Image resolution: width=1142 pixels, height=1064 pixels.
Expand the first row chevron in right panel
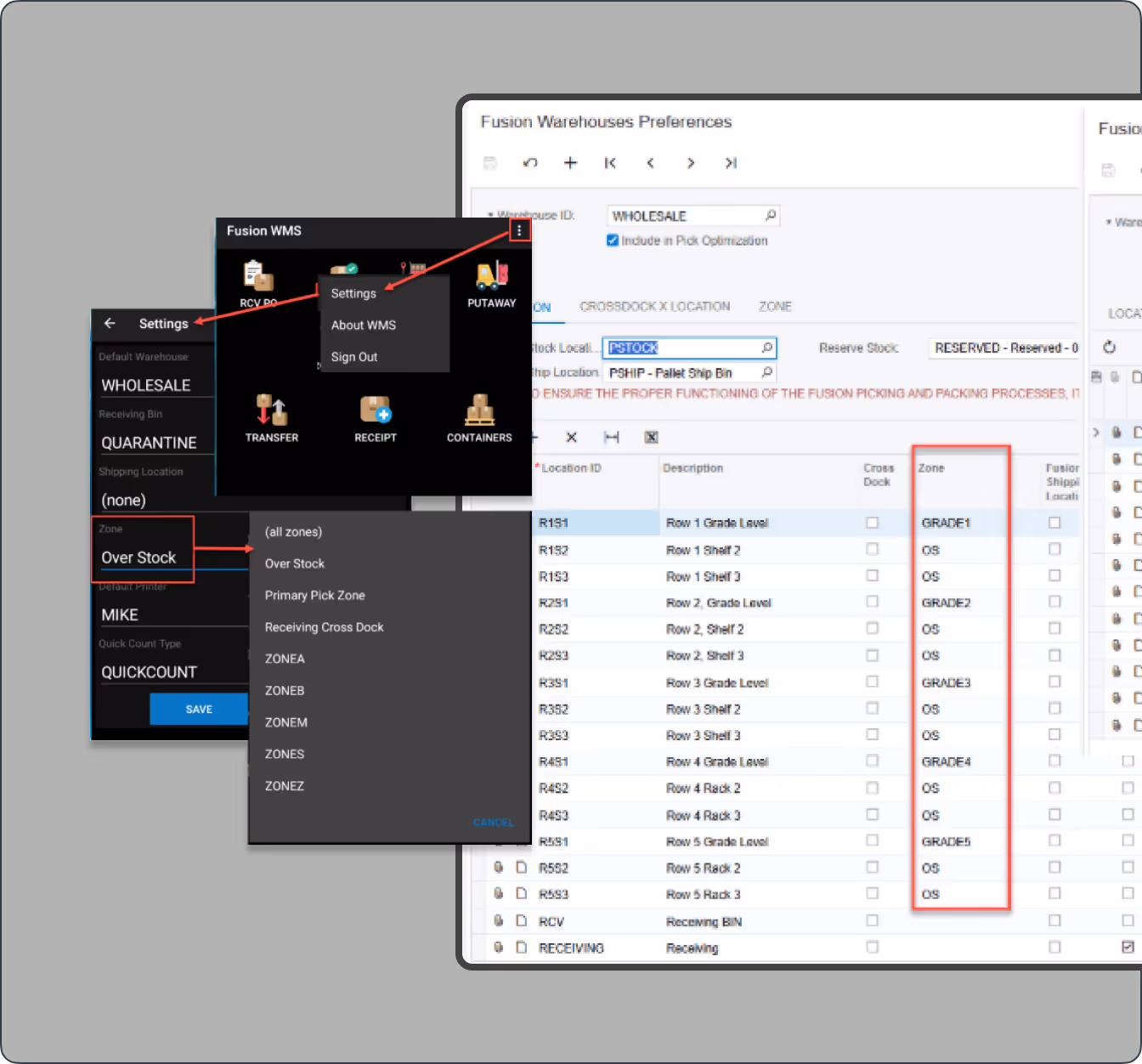(x=1096, y=433)
